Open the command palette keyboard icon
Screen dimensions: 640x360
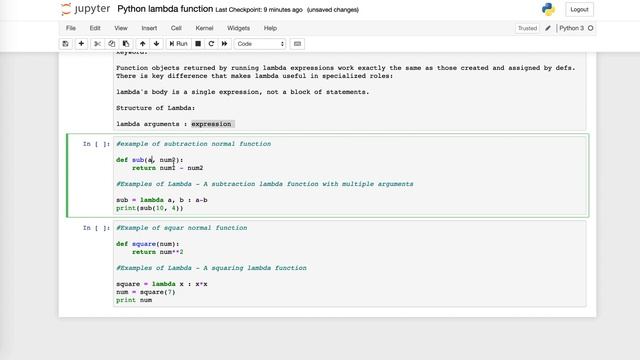point(297,44)
